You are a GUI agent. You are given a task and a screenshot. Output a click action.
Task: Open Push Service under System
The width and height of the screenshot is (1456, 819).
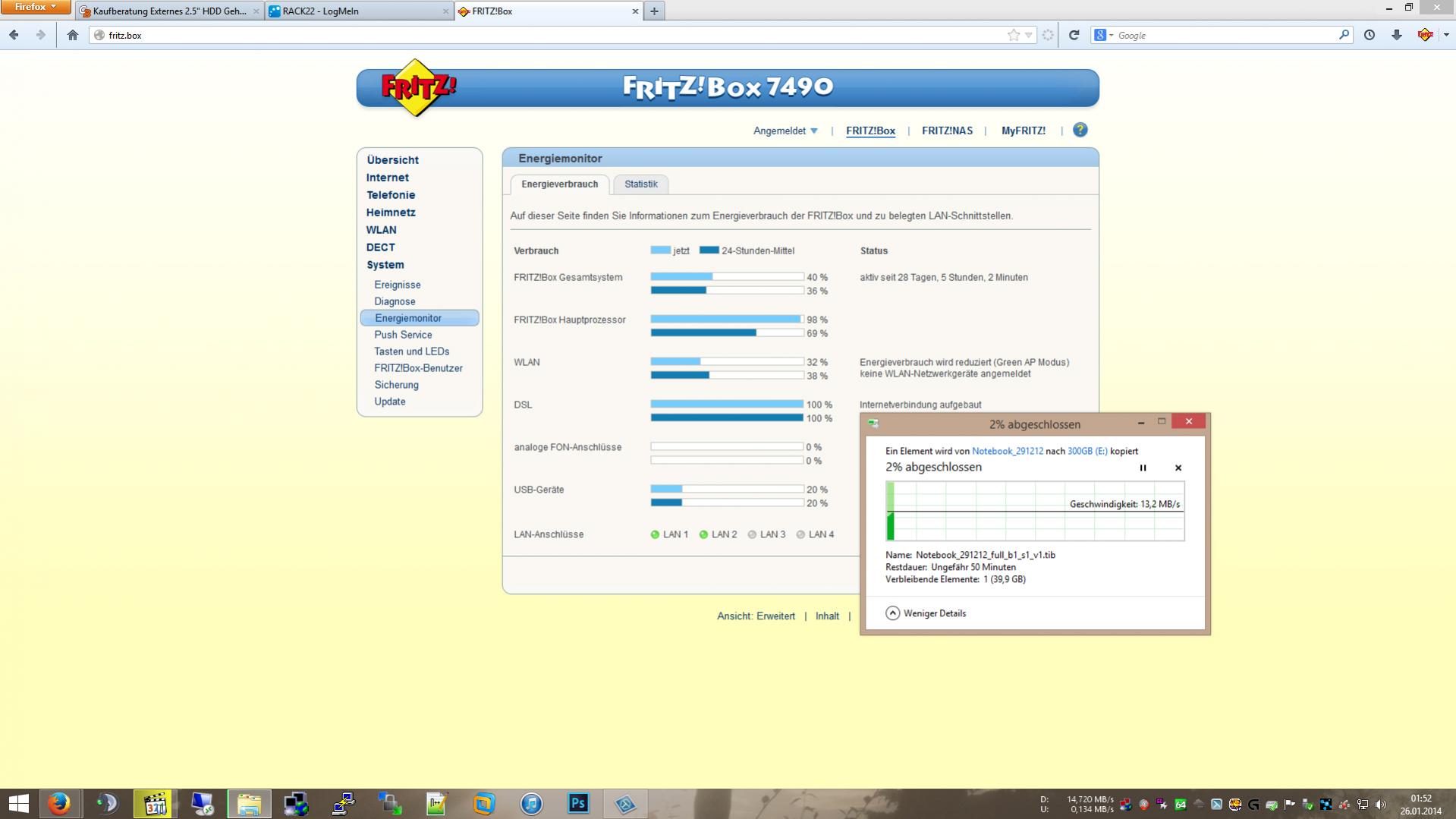coord(403,335)
